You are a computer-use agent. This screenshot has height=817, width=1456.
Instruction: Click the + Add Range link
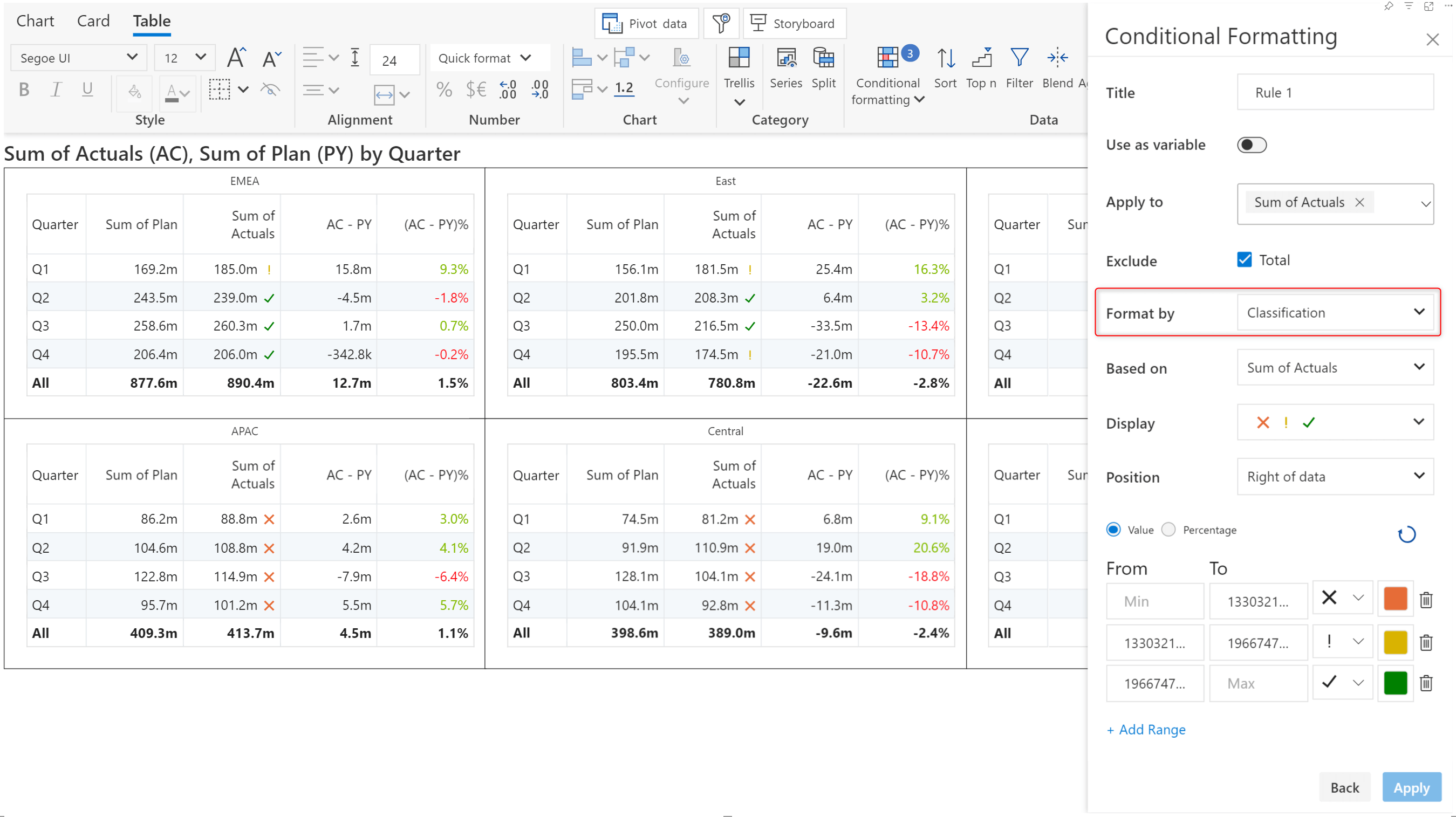[x=1146, y=730]
